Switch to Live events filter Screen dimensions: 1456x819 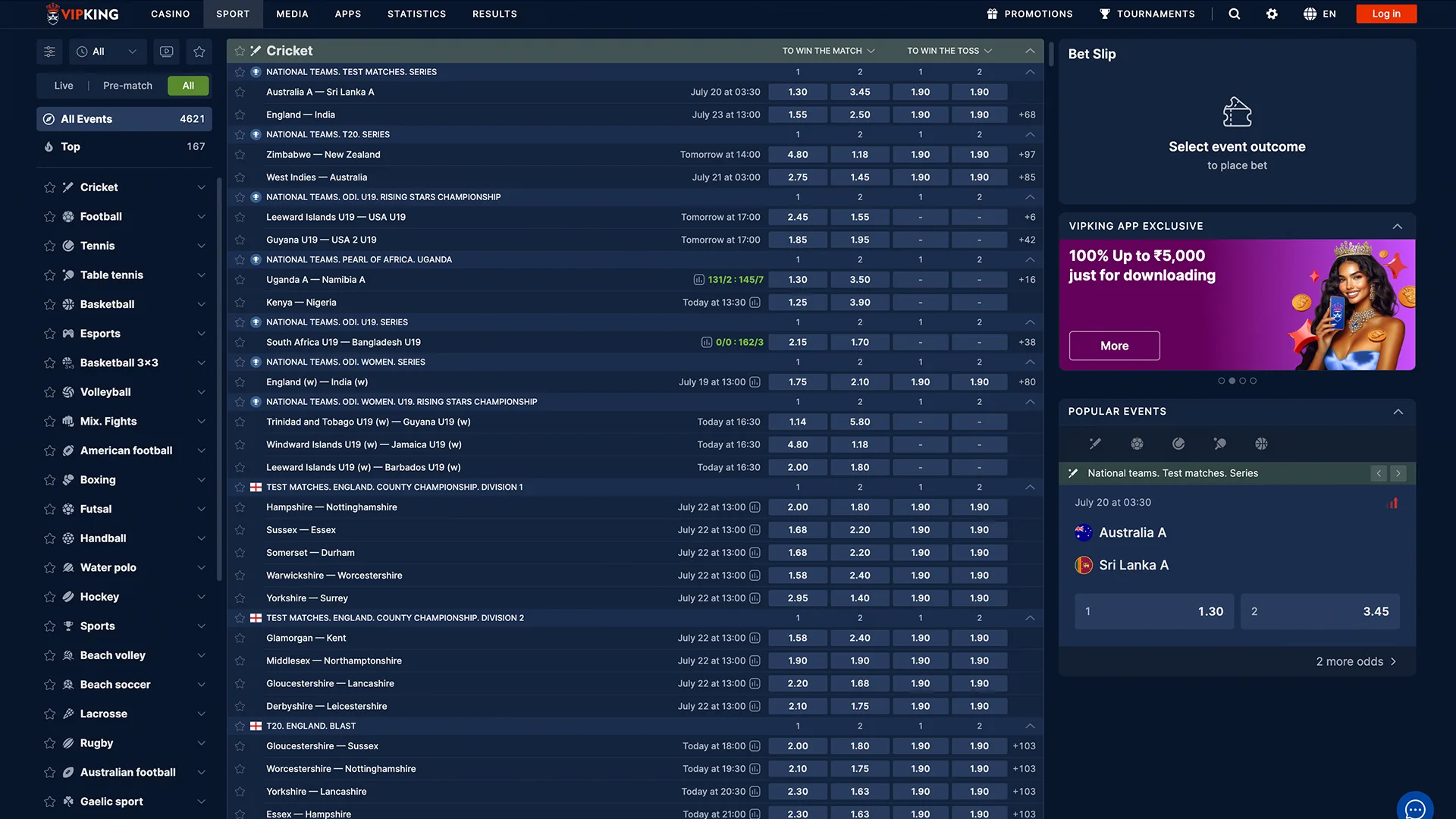(x=64, y=85)
